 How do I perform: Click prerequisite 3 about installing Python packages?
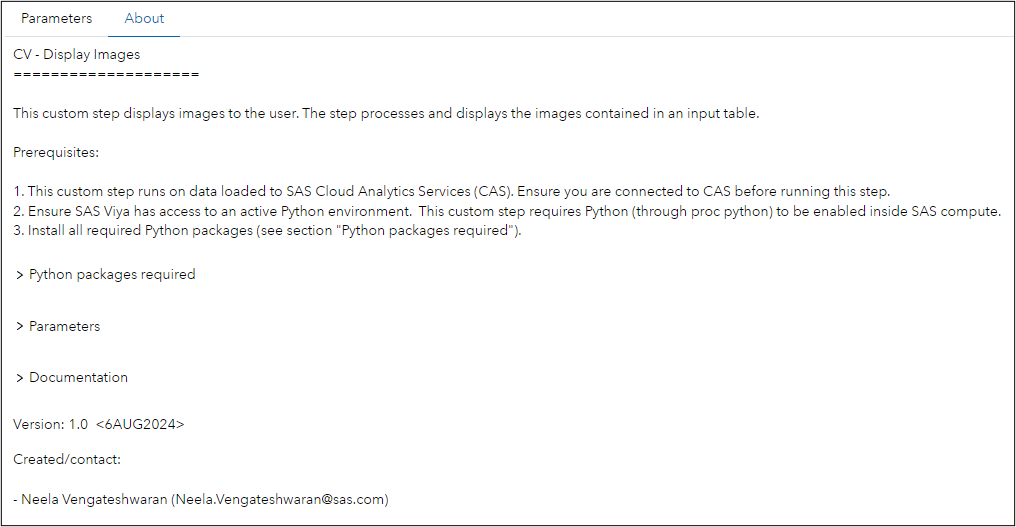267,231
